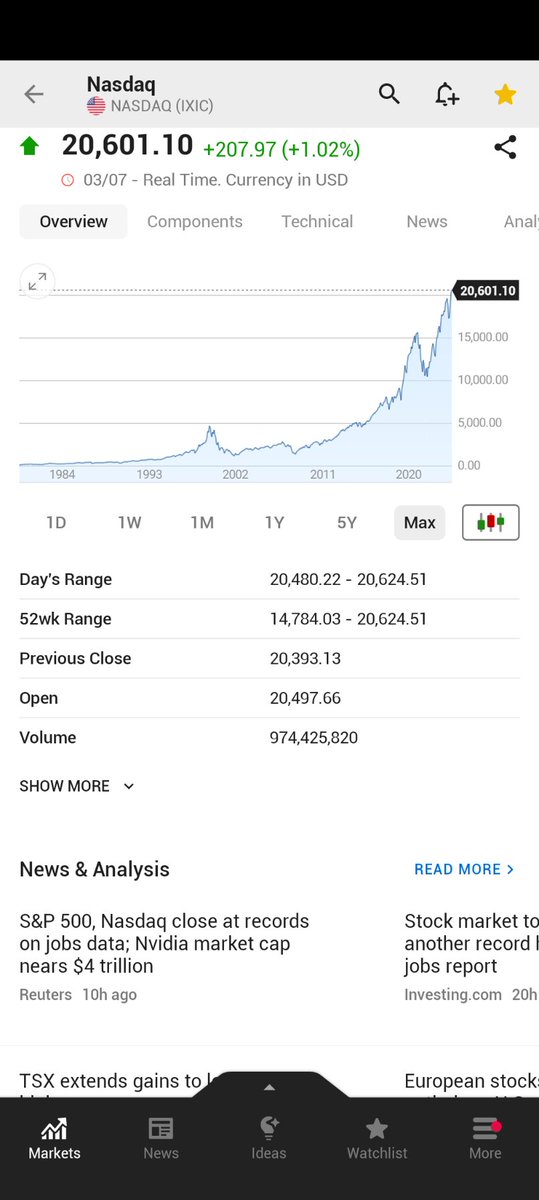This screenshot has height=1200, width=539.
Task: Open the Components tab
Action: tap(195, 222)
